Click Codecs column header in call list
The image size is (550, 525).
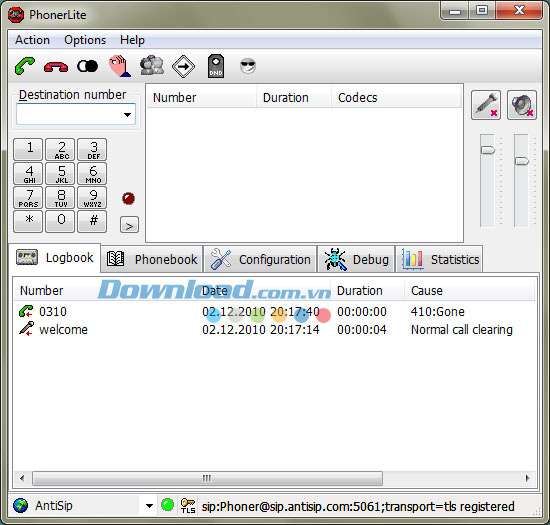pos(396,97)
